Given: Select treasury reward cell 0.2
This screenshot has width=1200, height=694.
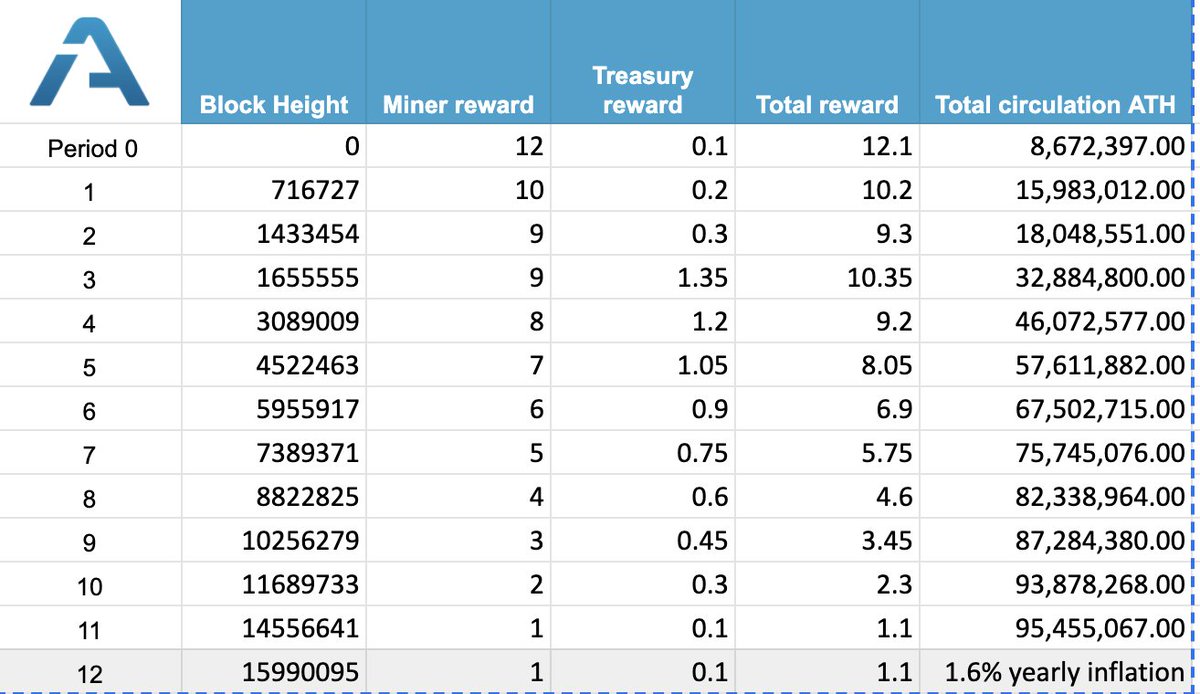Looking at the screenshot, I should (642, 191).
